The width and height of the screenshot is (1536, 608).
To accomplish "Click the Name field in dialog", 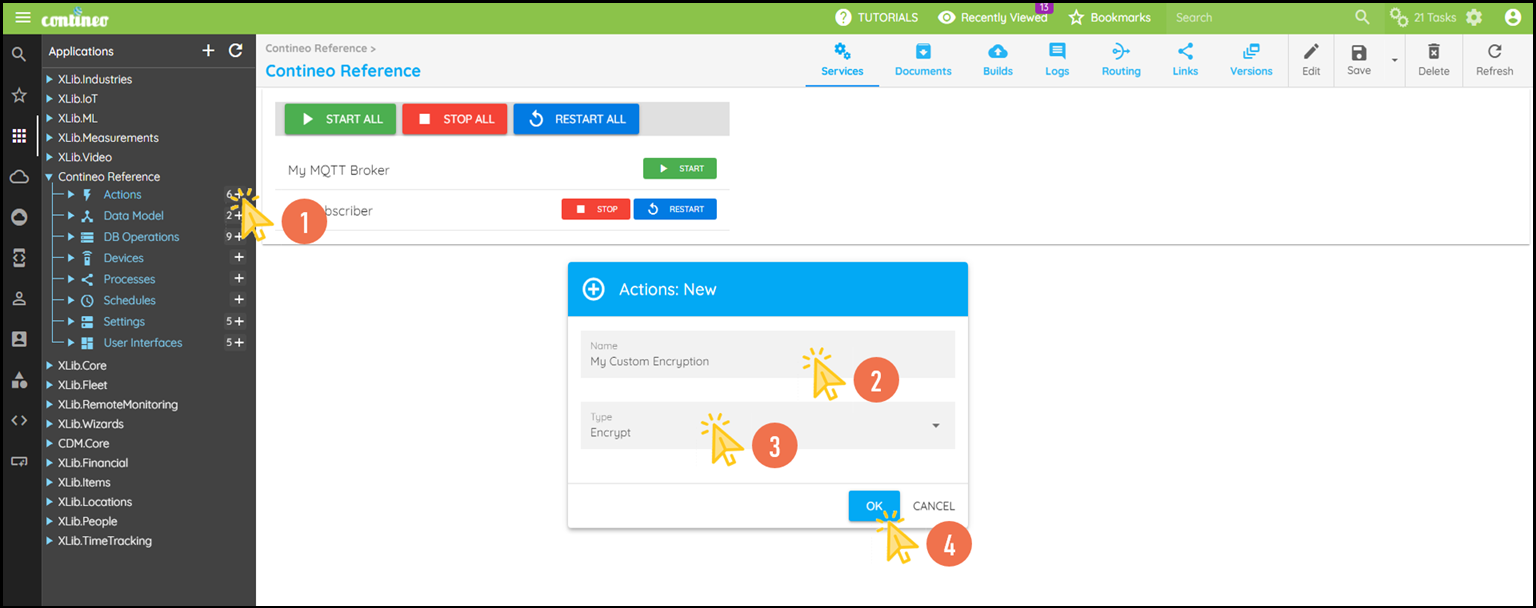I will [767, 355].
